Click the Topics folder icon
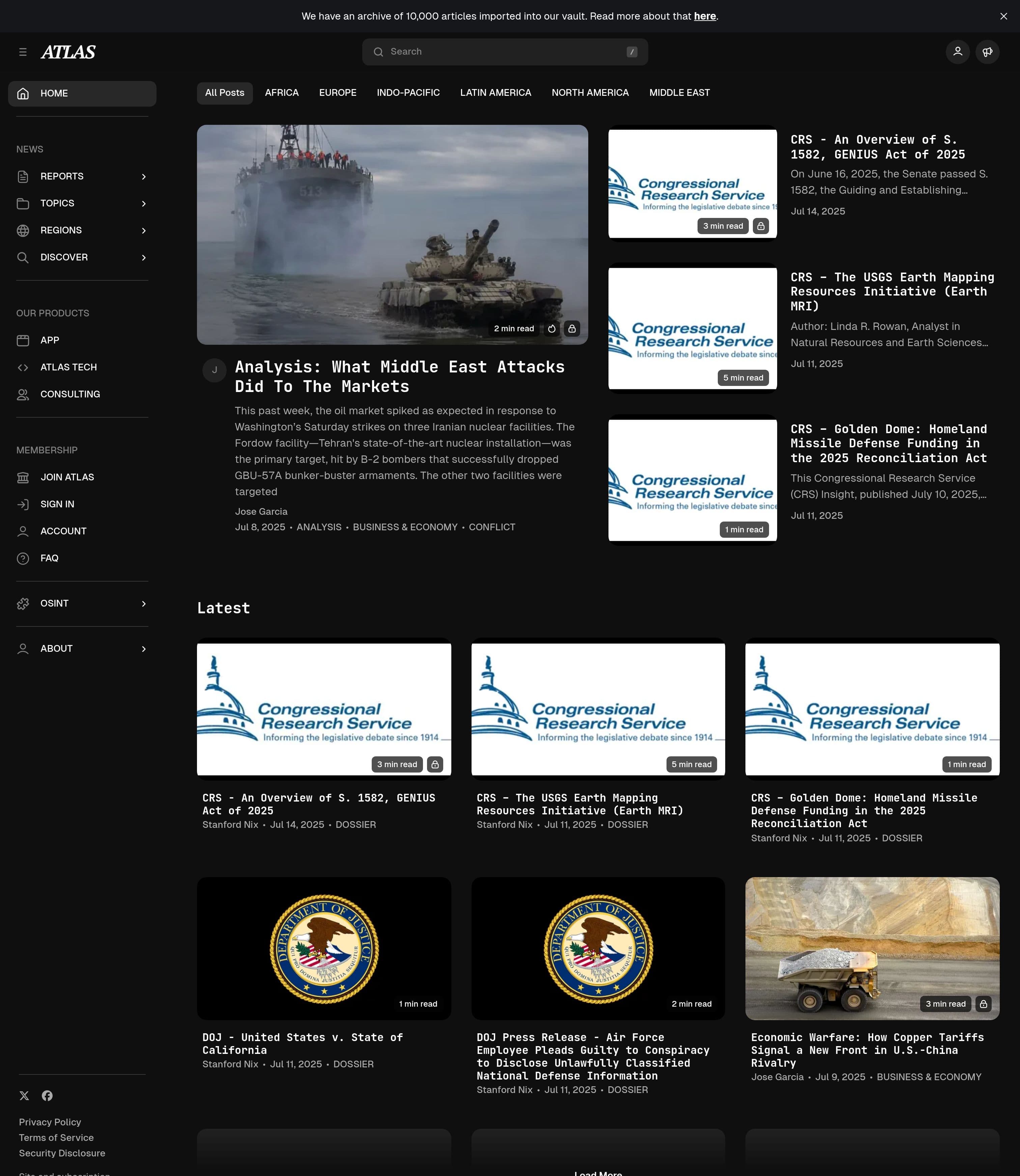This screenshot has height=1176, width=1020. [x=23, y=203]
